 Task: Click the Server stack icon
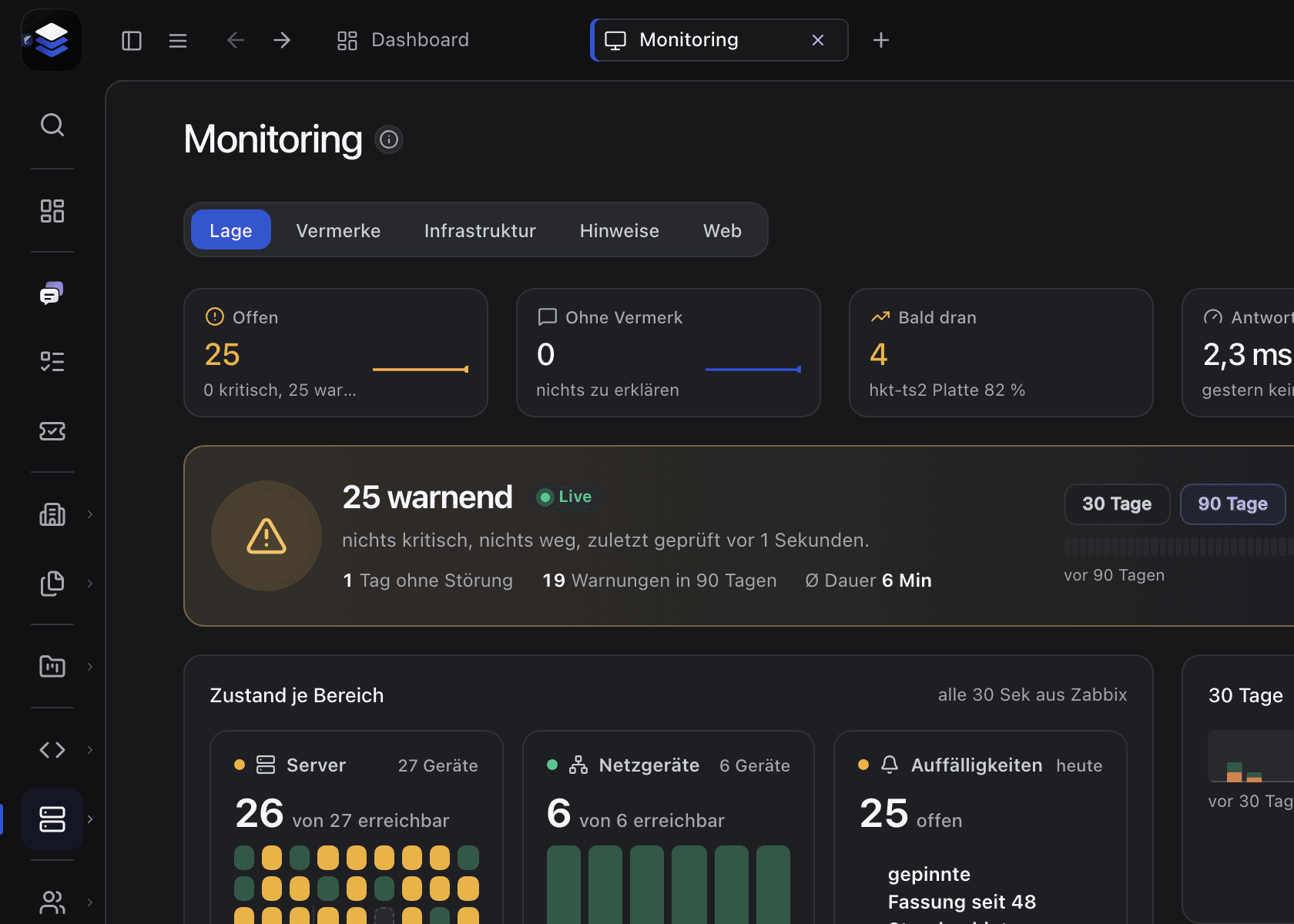tap(266, 765)
